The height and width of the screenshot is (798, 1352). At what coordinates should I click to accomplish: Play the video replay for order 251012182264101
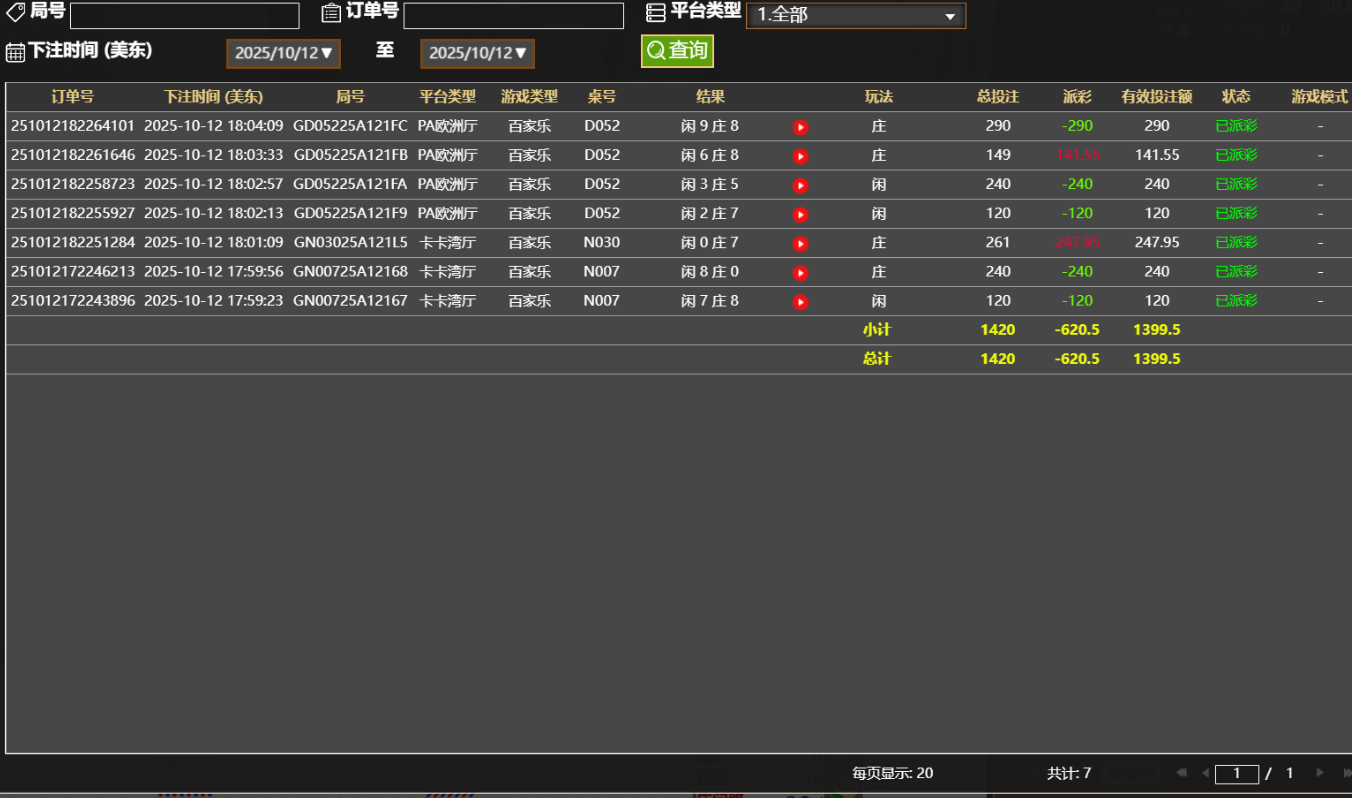point(800,126)
